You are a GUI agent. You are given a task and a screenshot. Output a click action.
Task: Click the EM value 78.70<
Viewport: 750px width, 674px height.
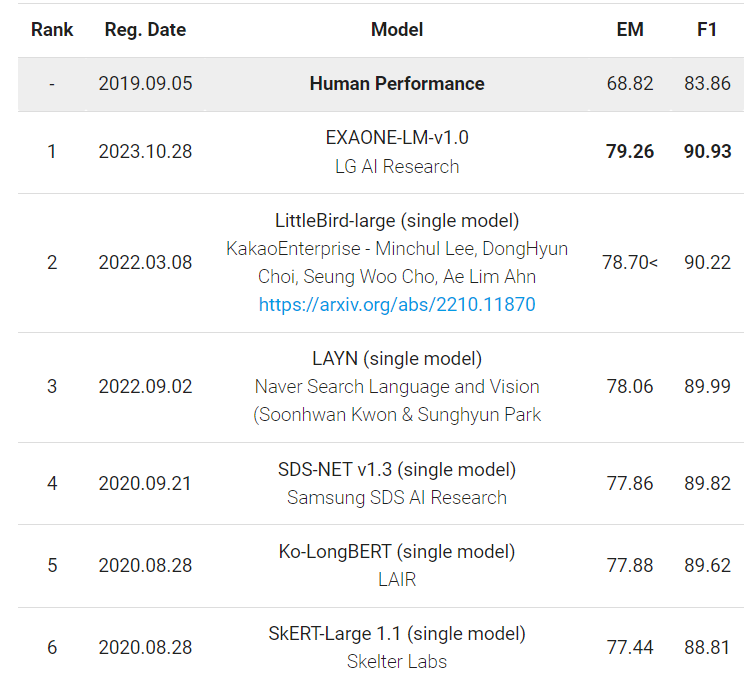(630, 263)
